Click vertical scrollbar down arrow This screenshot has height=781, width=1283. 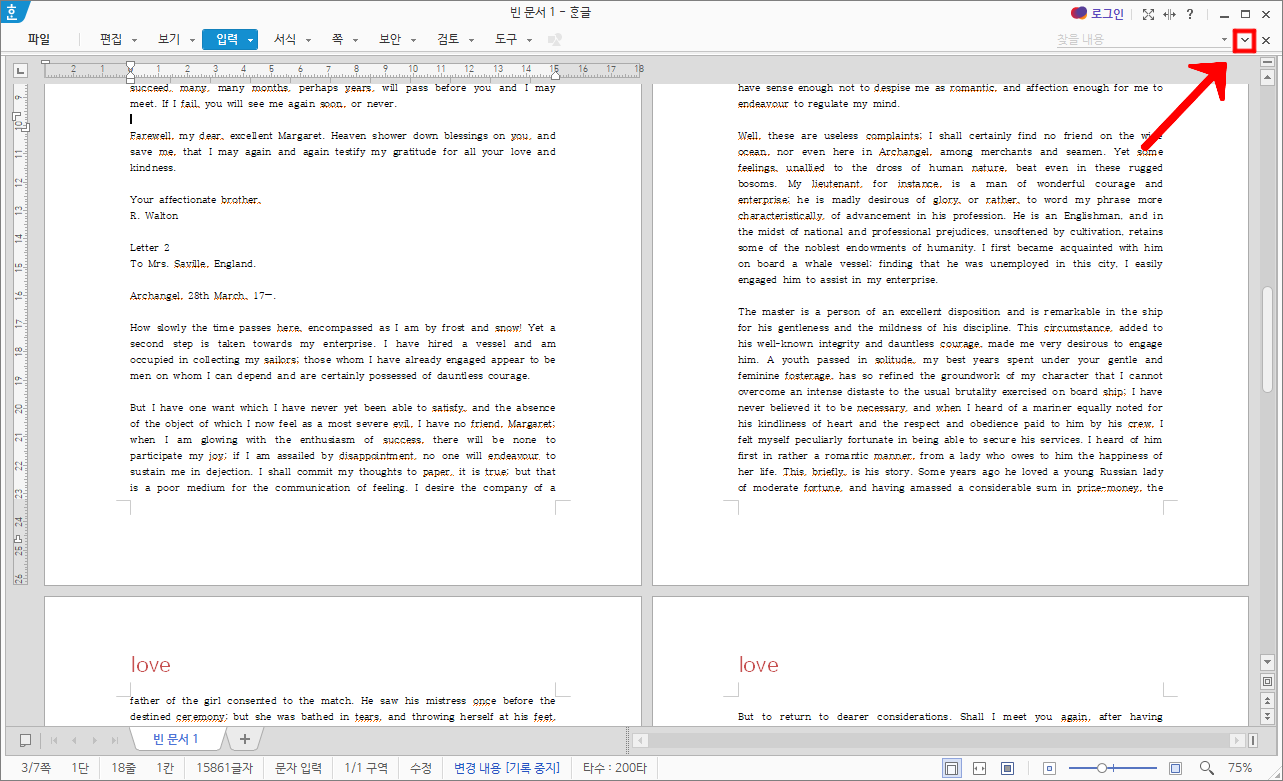coord(1267,662)
